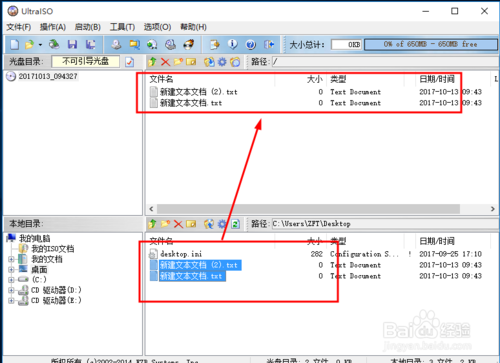Expand the CD 驱动器(D:) node
Image resolution: width=500 pixels, height=363 pixels.
point(11,290)
